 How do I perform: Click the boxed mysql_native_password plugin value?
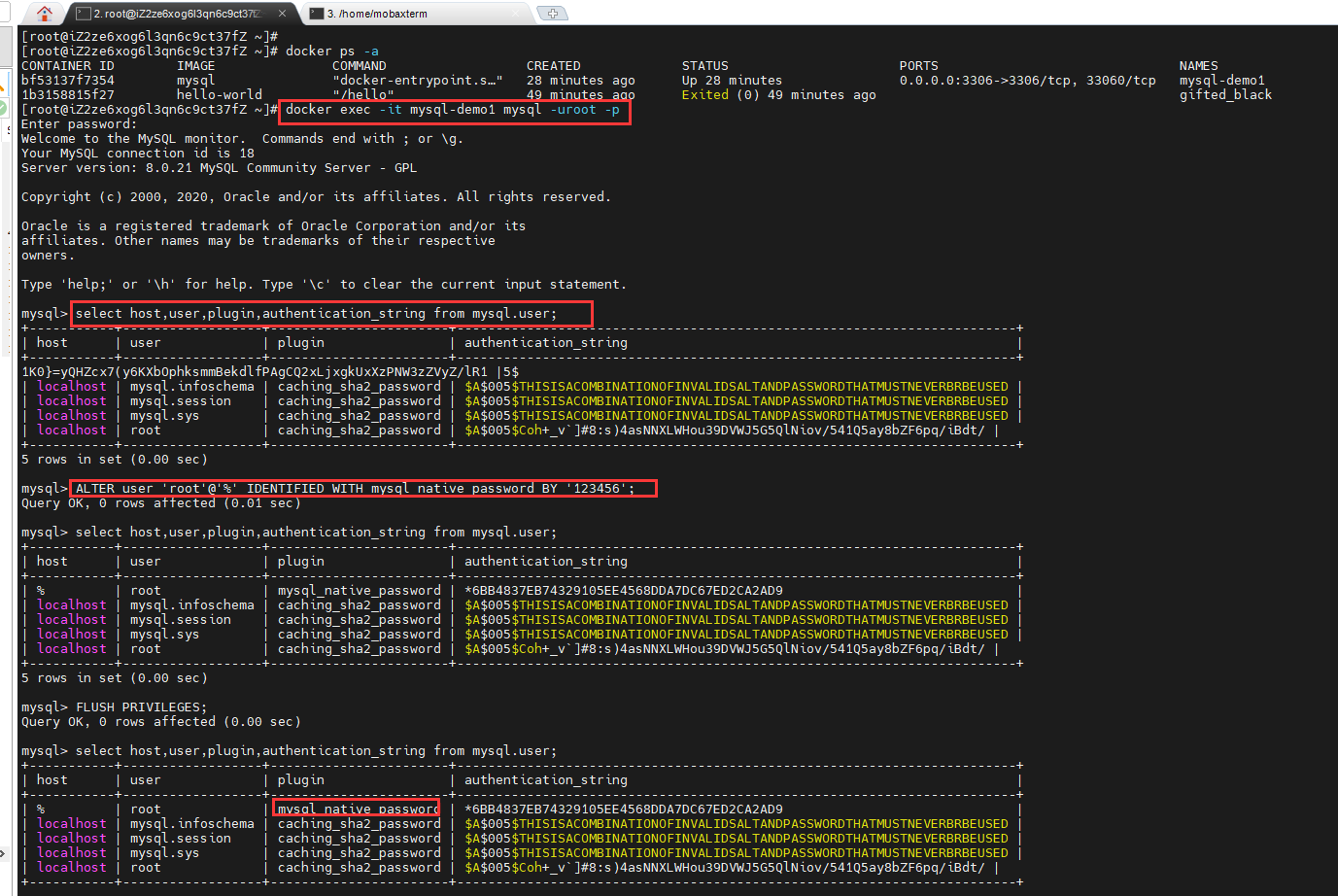[x=358, y=809]
